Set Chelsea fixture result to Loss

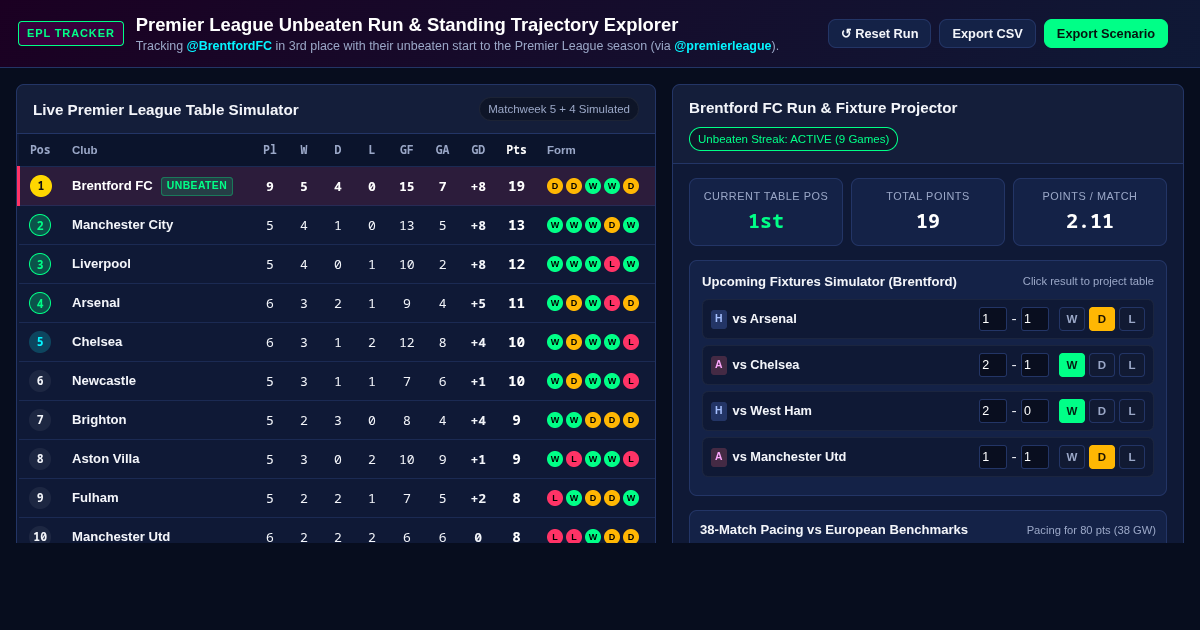(x=1132, y=365)
